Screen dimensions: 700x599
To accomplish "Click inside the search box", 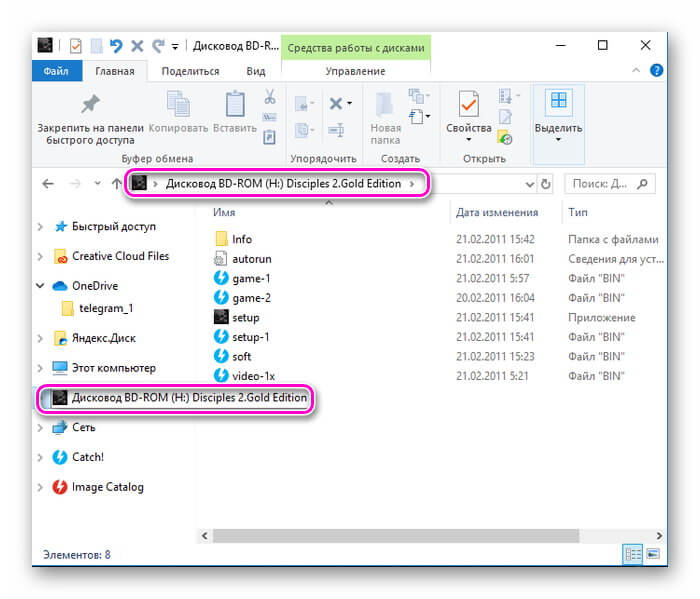I will click(600, 183).
